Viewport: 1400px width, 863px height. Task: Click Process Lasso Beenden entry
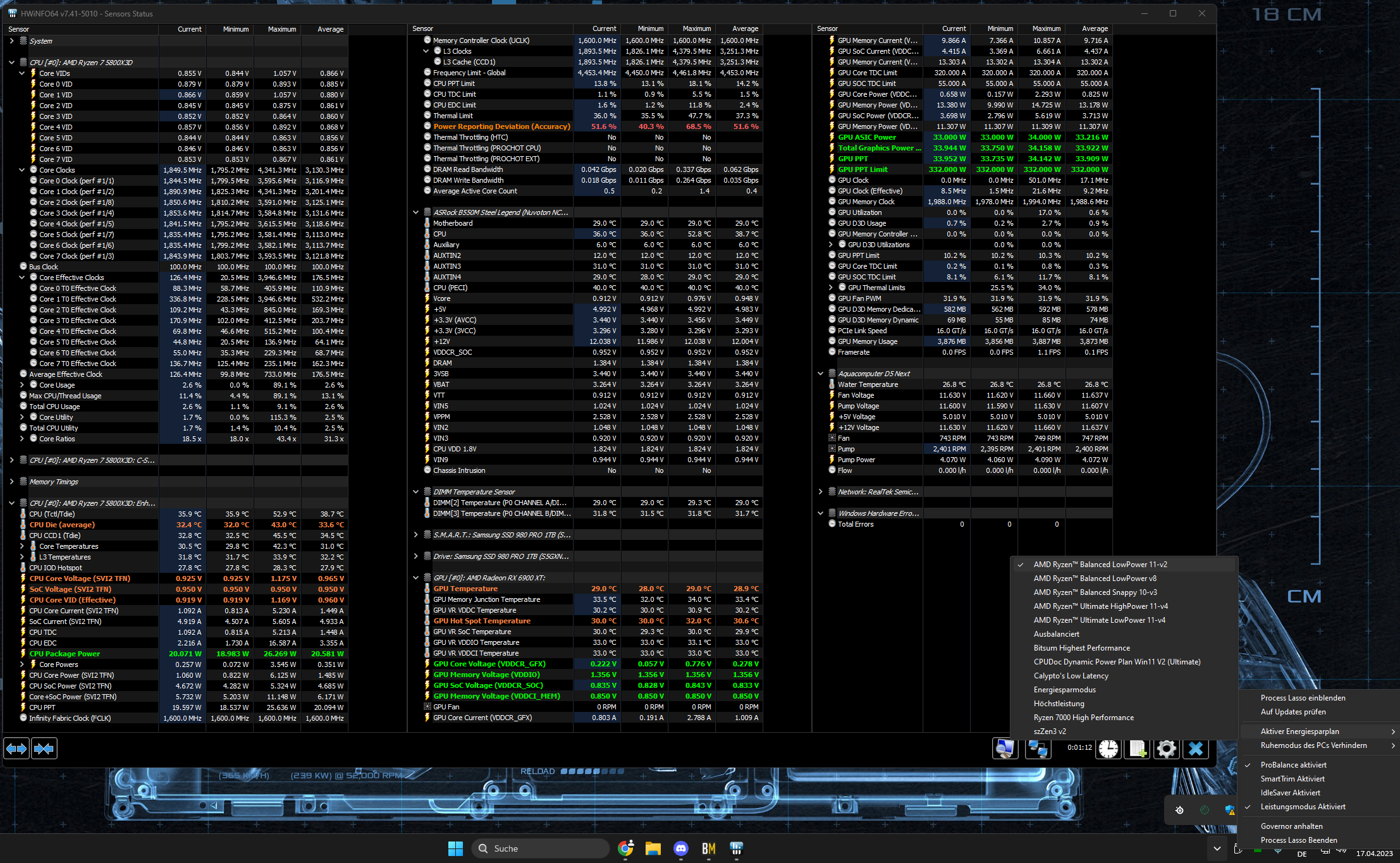(x=1298, y=840)
